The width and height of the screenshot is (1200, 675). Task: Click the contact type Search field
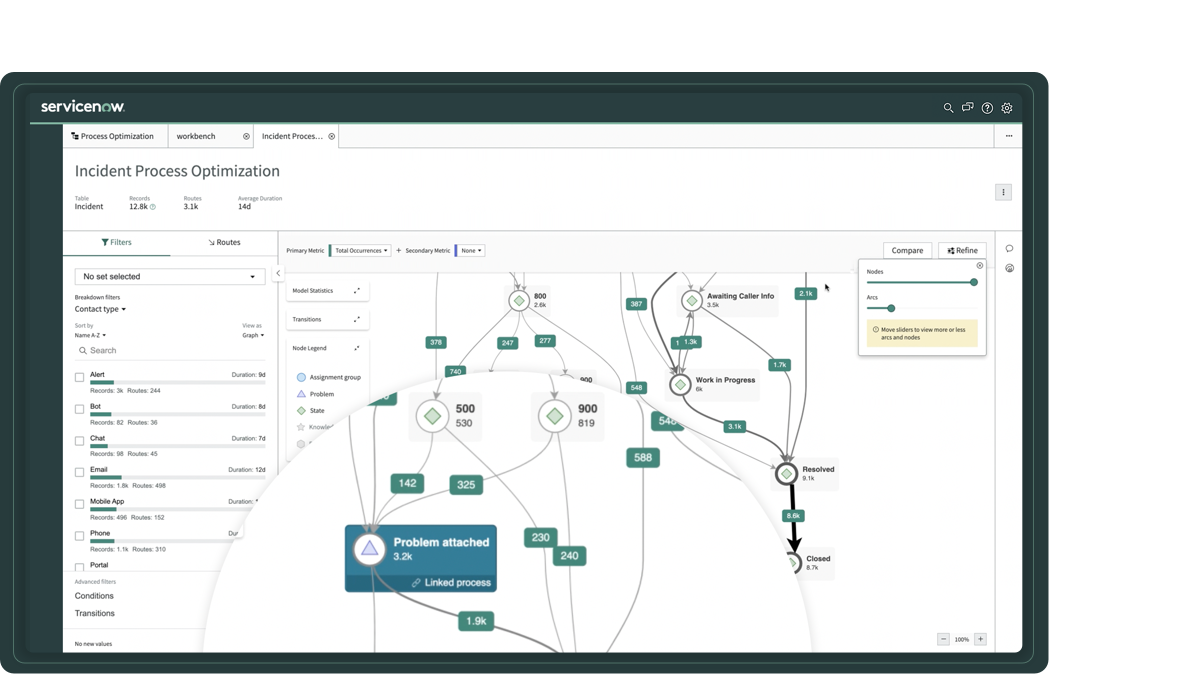click(170, 351)
